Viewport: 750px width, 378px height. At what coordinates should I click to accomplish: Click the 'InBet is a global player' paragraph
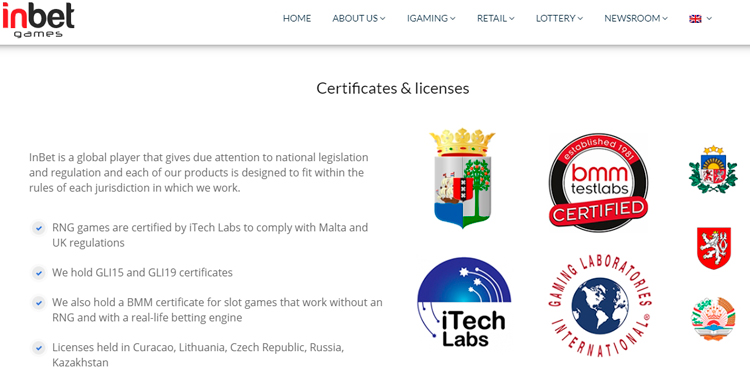199,172
